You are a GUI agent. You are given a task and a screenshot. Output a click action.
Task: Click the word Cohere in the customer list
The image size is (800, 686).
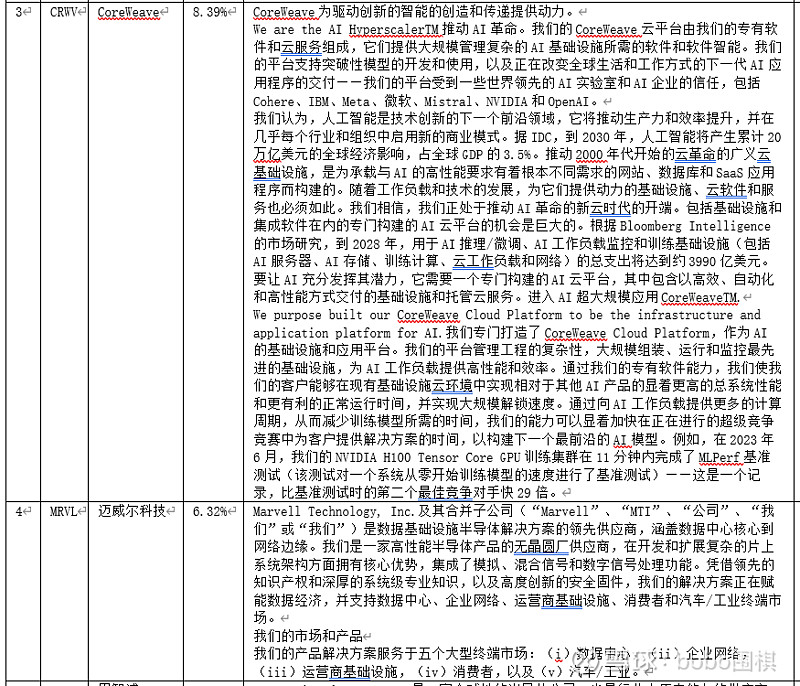pos(273,101)
